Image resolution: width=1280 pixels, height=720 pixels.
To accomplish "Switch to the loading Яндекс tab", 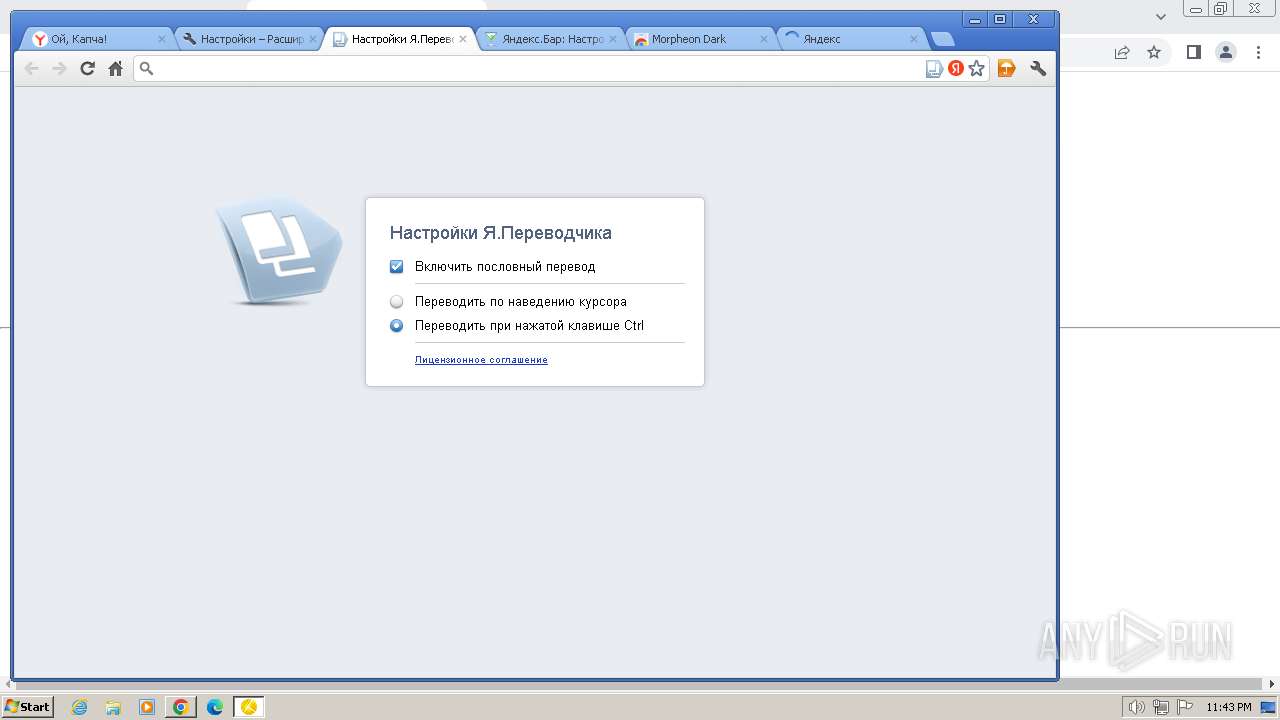I will pos(850,39).
